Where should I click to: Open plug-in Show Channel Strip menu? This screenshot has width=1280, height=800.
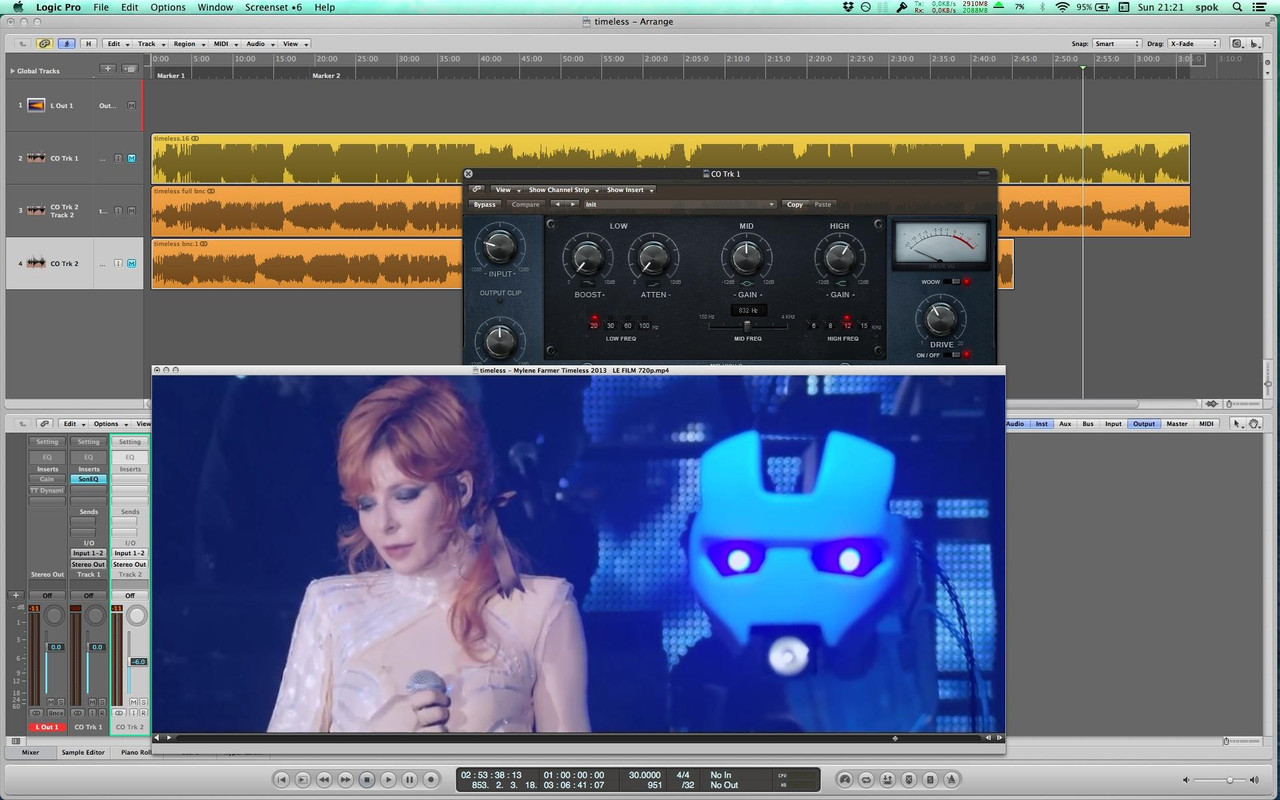(x=562, y=190)
